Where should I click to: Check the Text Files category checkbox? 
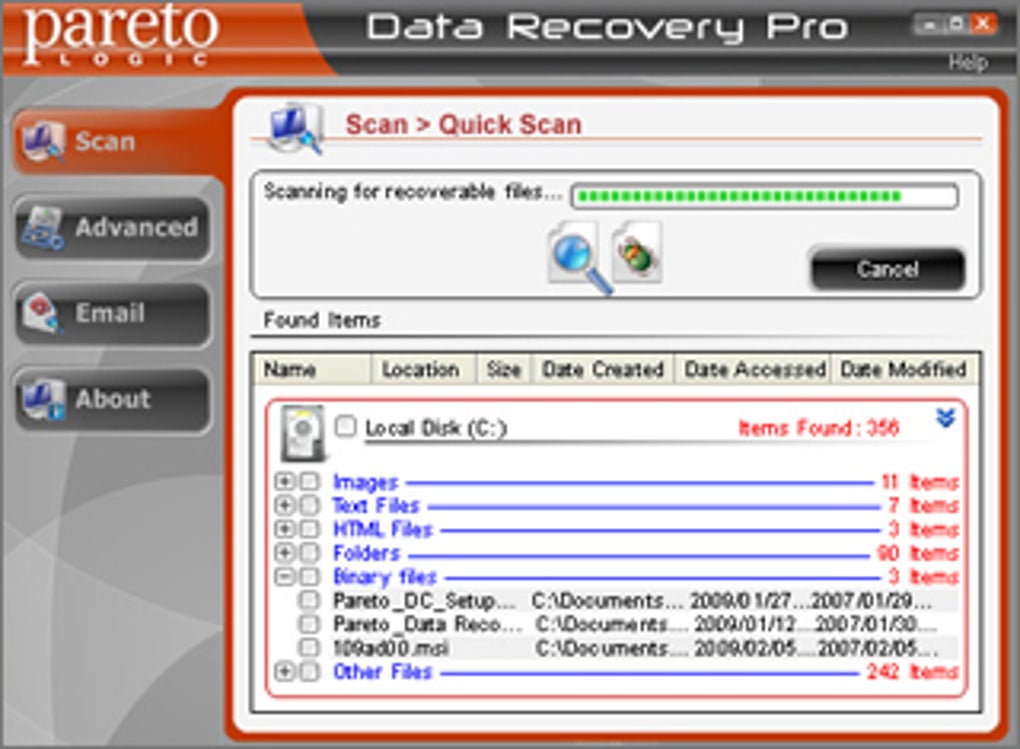(x=310, y=505)
